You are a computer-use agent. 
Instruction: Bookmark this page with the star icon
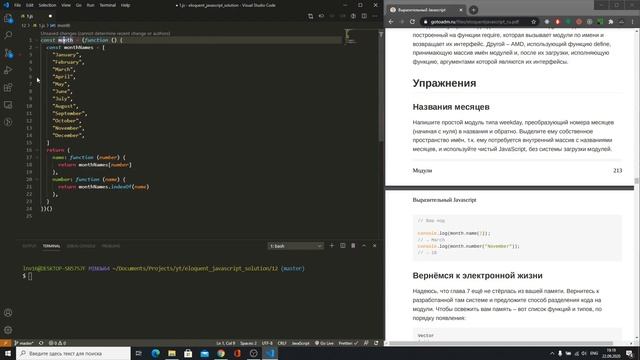pos(533,22)
